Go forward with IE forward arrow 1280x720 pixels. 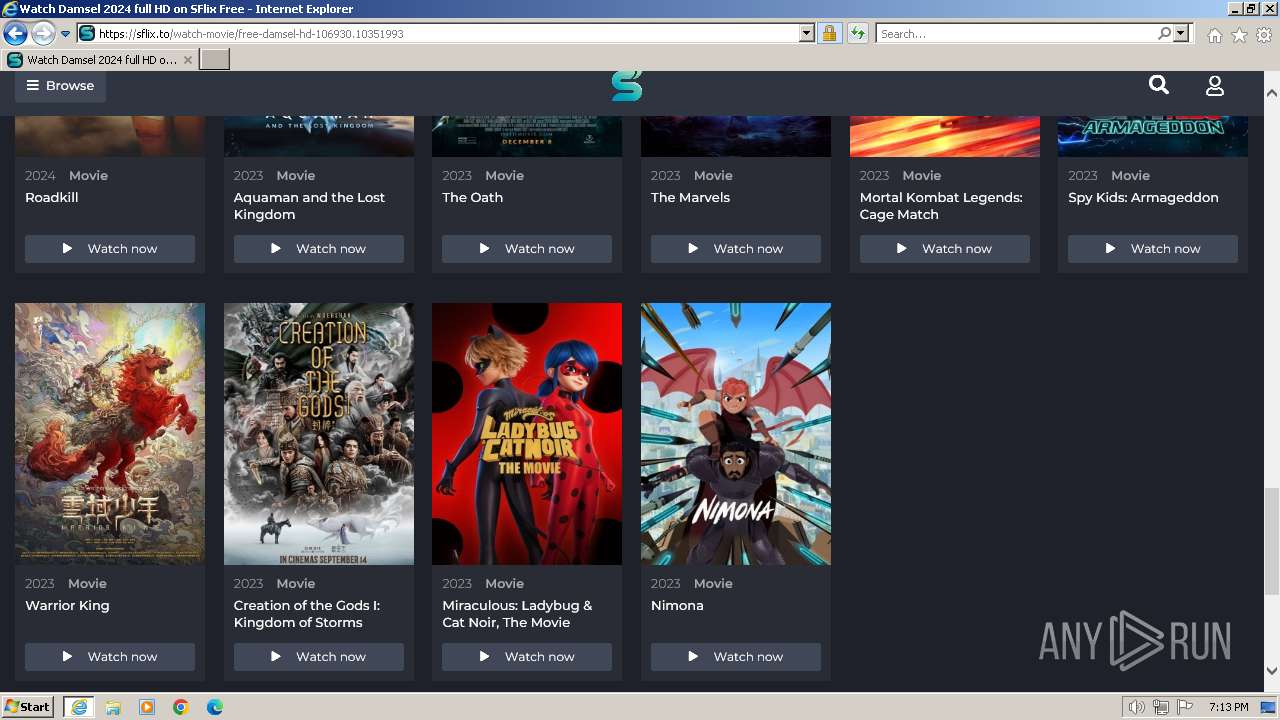[x=43, y=33]
